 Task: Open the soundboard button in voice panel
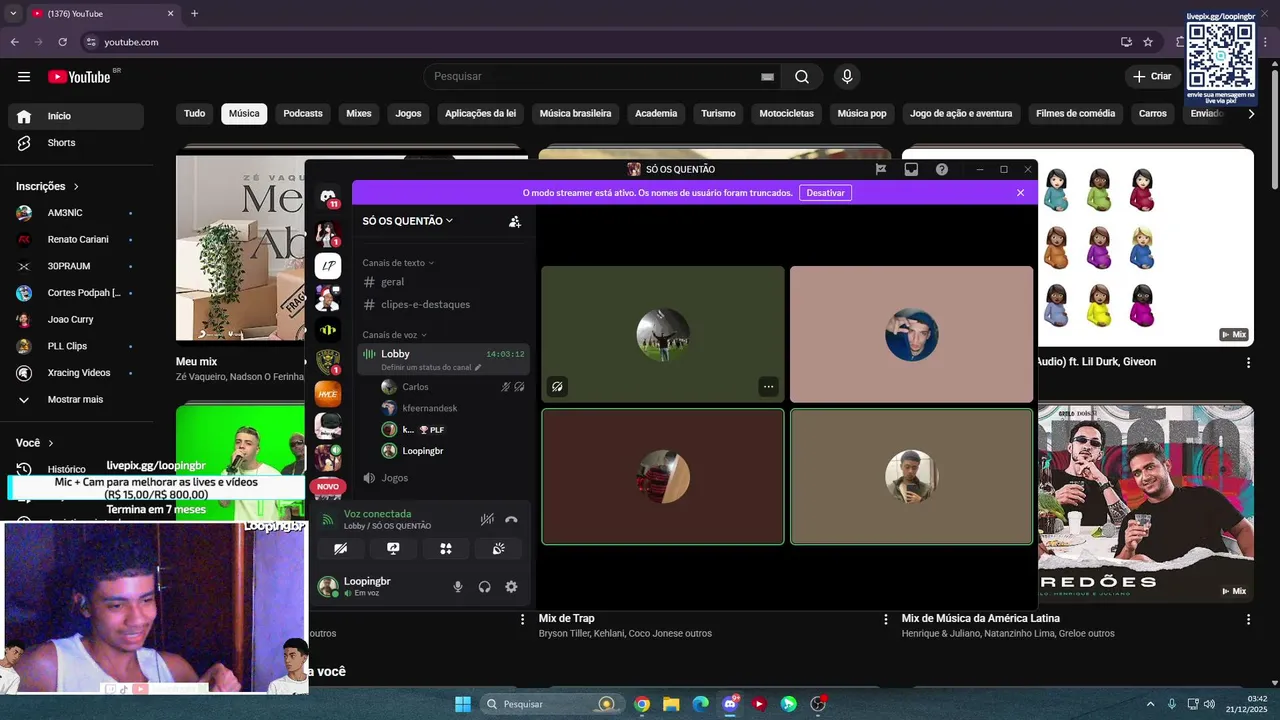point(499,548)
